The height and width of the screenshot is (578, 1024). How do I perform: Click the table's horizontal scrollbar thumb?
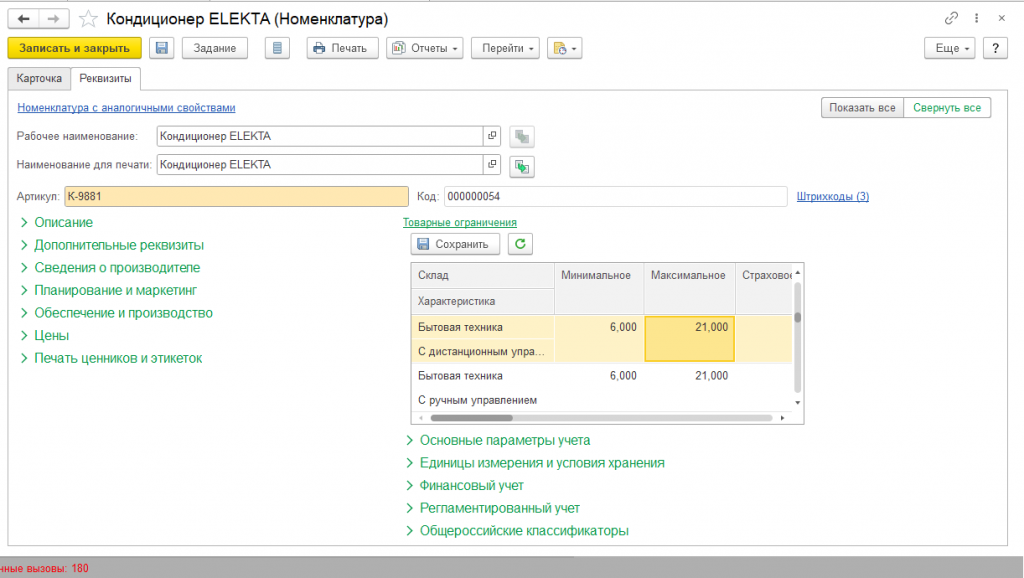coord(472,418)
